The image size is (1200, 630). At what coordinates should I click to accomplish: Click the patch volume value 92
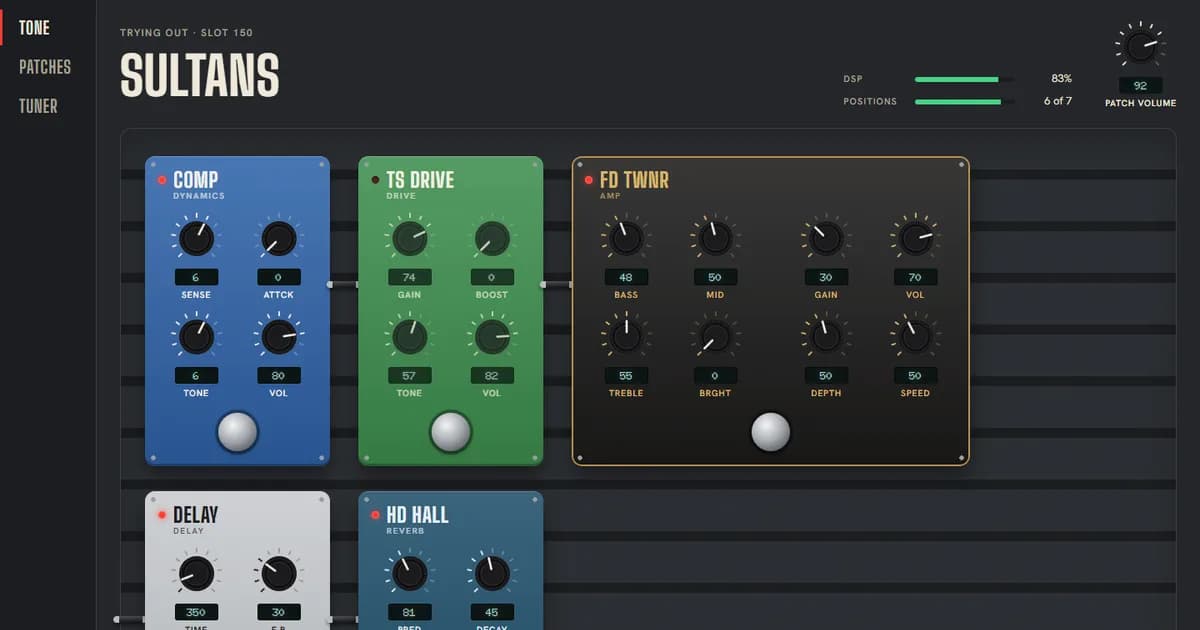tap(1140, 86)
